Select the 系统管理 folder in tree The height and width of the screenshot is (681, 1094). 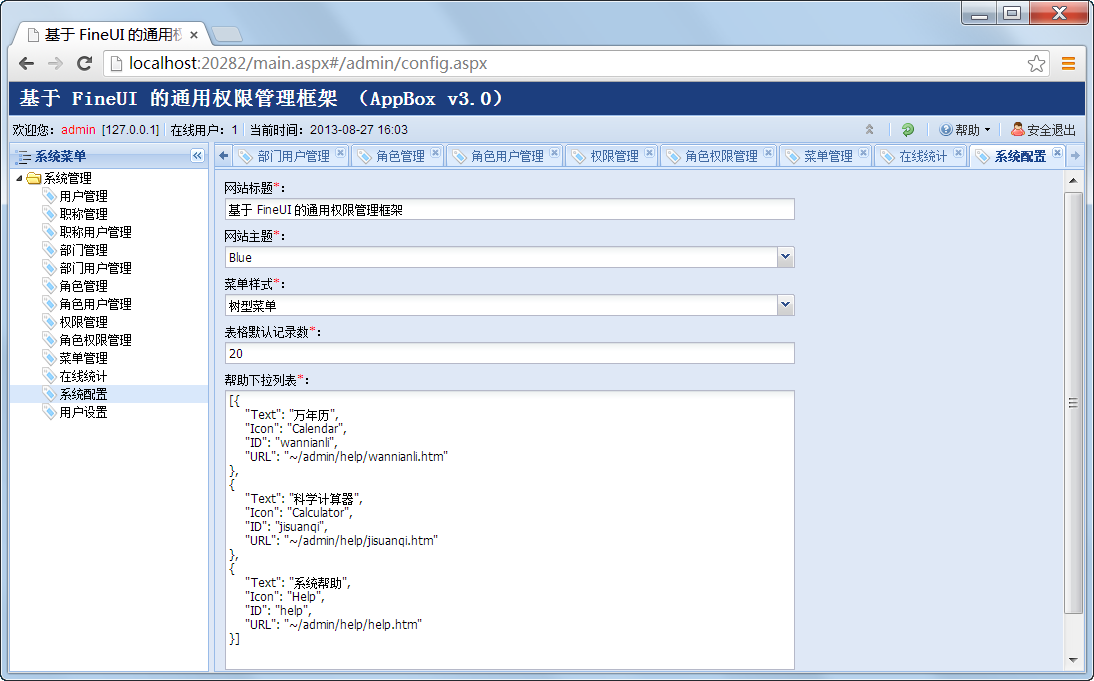tap(67, 178)
